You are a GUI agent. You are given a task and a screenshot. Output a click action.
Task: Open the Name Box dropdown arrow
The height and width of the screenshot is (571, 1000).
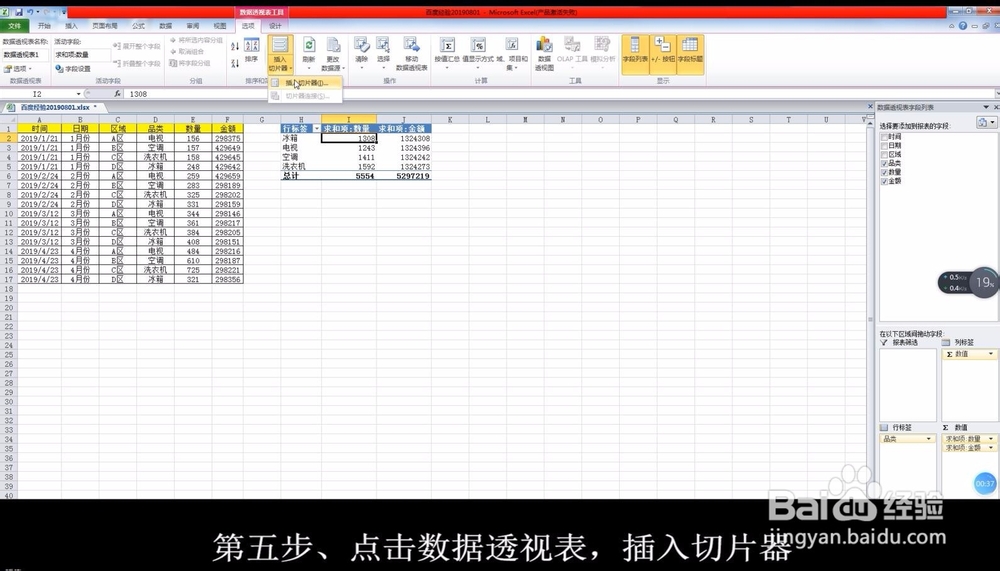(78, 94)
